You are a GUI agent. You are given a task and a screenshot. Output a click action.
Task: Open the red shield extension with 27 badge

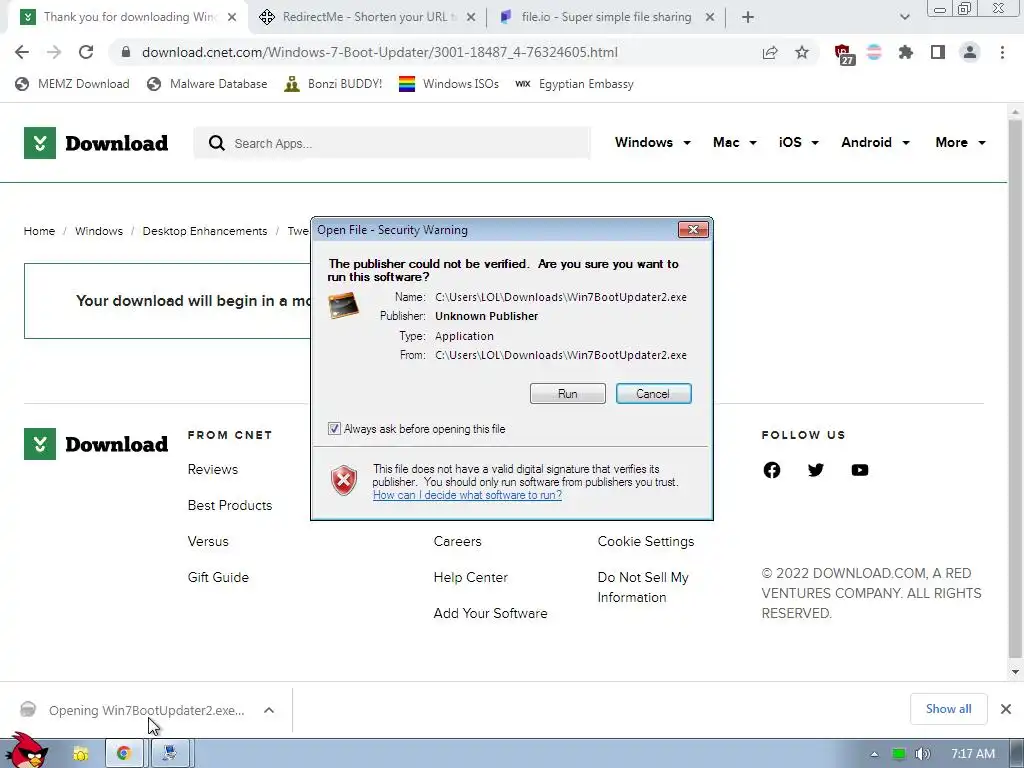[844, 54]
